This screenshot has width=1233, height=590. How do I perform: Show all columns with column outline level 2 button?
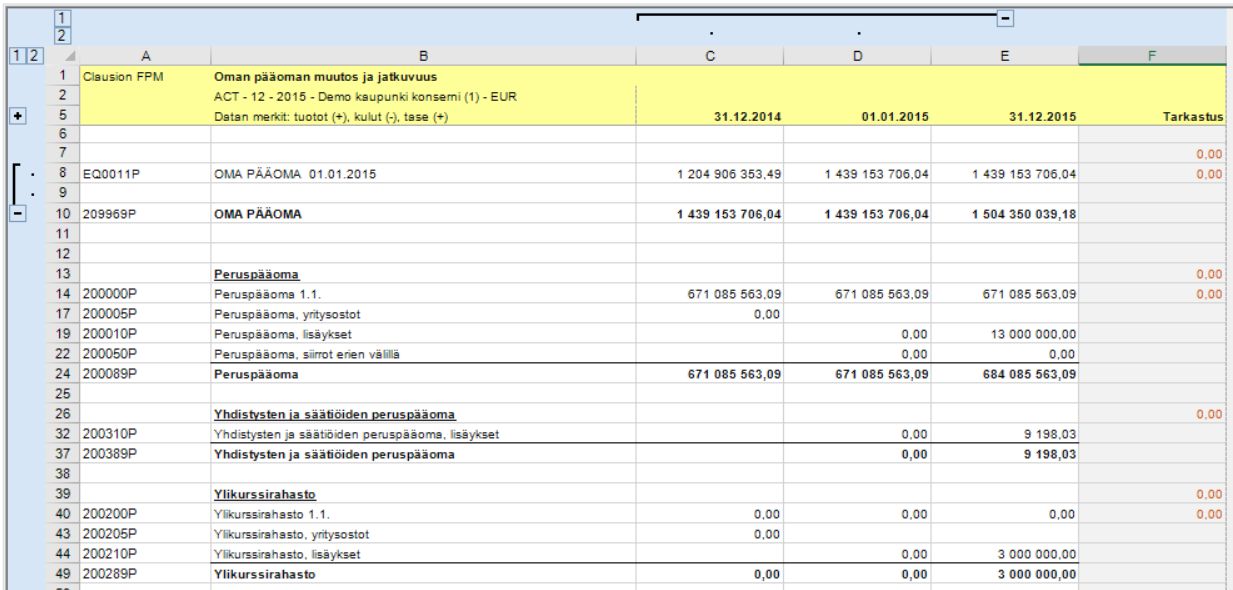[64, 35]
